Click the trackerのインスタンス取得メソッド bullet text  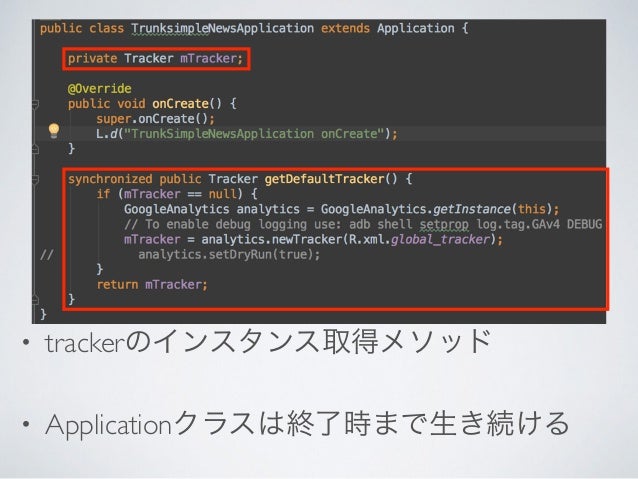(268, 342)
